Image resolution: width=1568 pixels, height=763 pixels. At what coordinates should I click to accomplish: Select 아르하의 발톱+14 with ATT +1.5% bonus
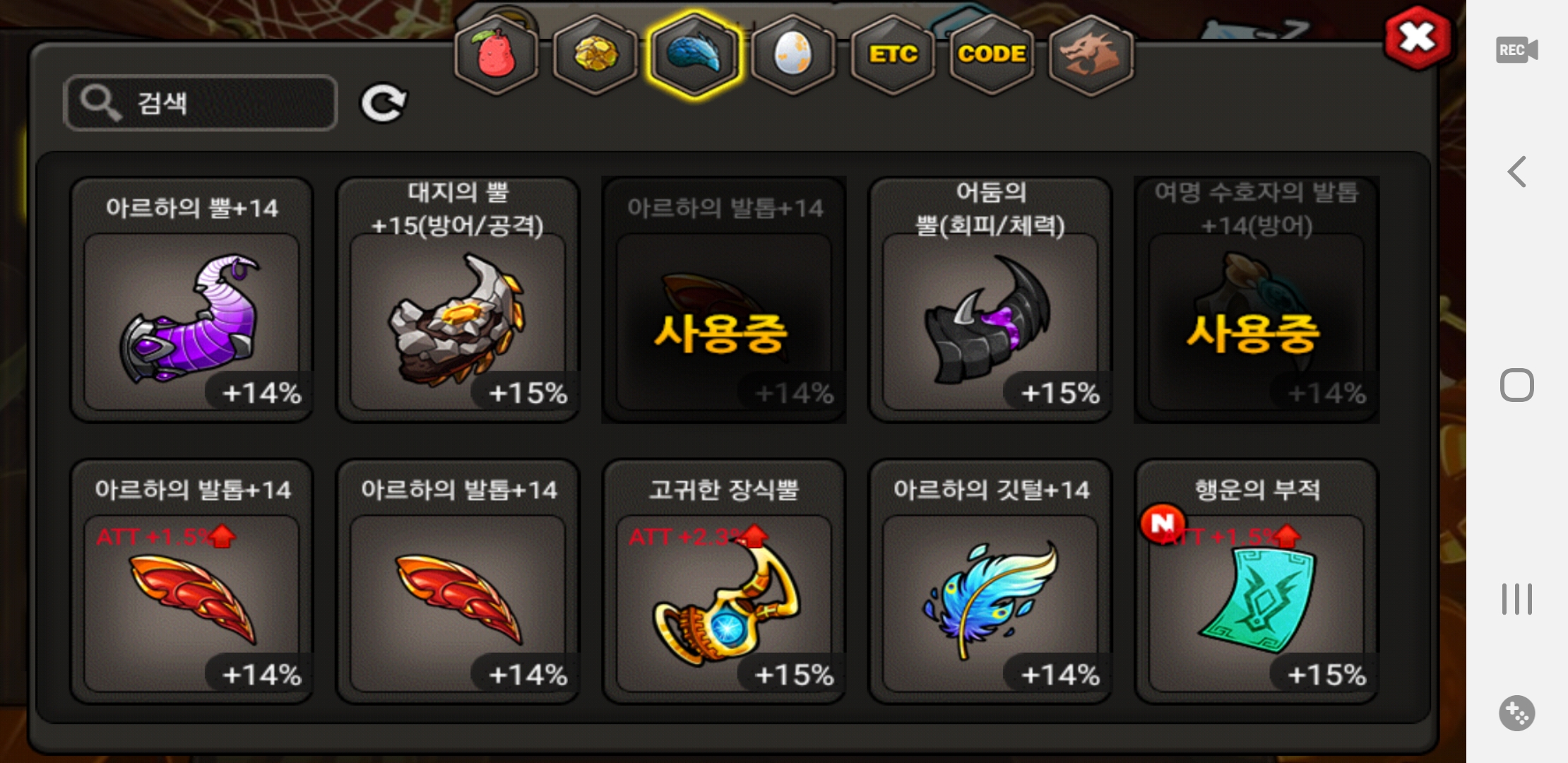[191, 581]
